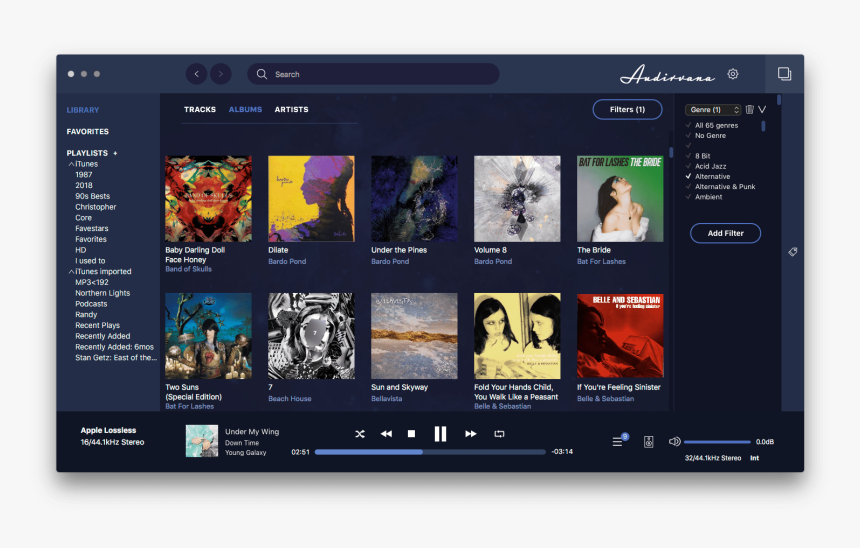Select the 'Recently Added: 6mos' playlist
Viewport: 860px width, 548px height.
[115, 347]
